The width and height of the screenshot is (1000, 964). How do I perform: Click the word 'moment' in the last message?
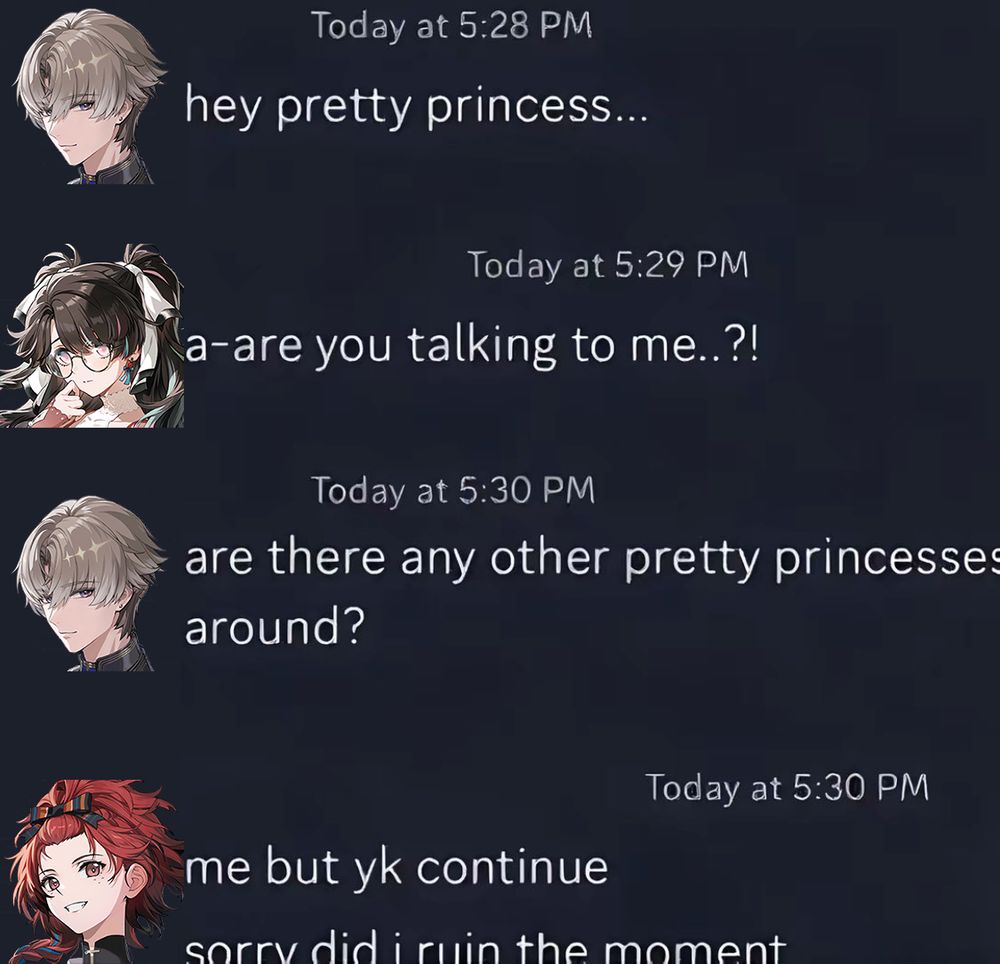coord(695,949)
